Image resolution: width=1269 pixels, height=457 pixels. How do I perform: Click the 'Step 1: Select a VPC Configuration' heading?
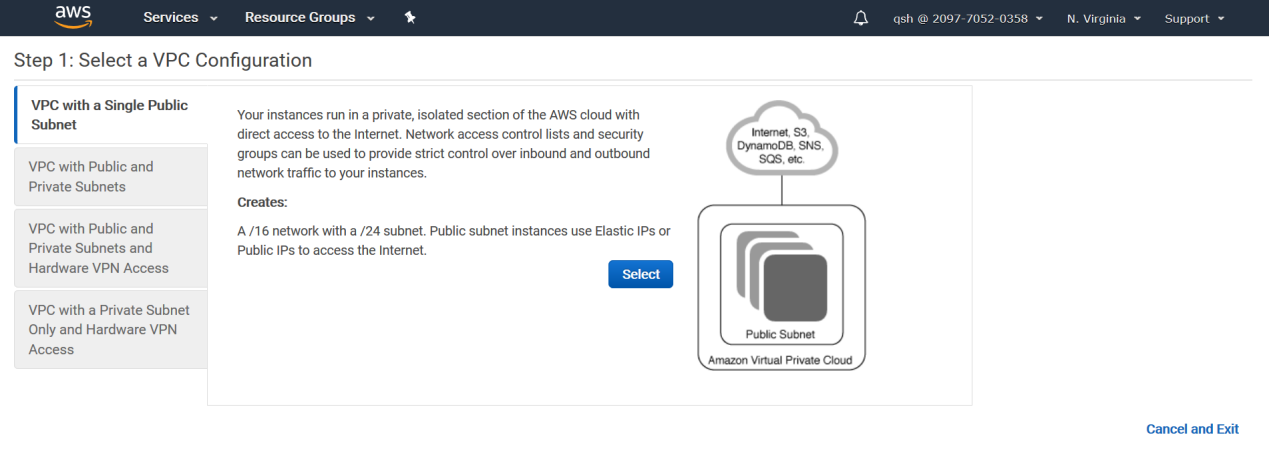[163, 60]
